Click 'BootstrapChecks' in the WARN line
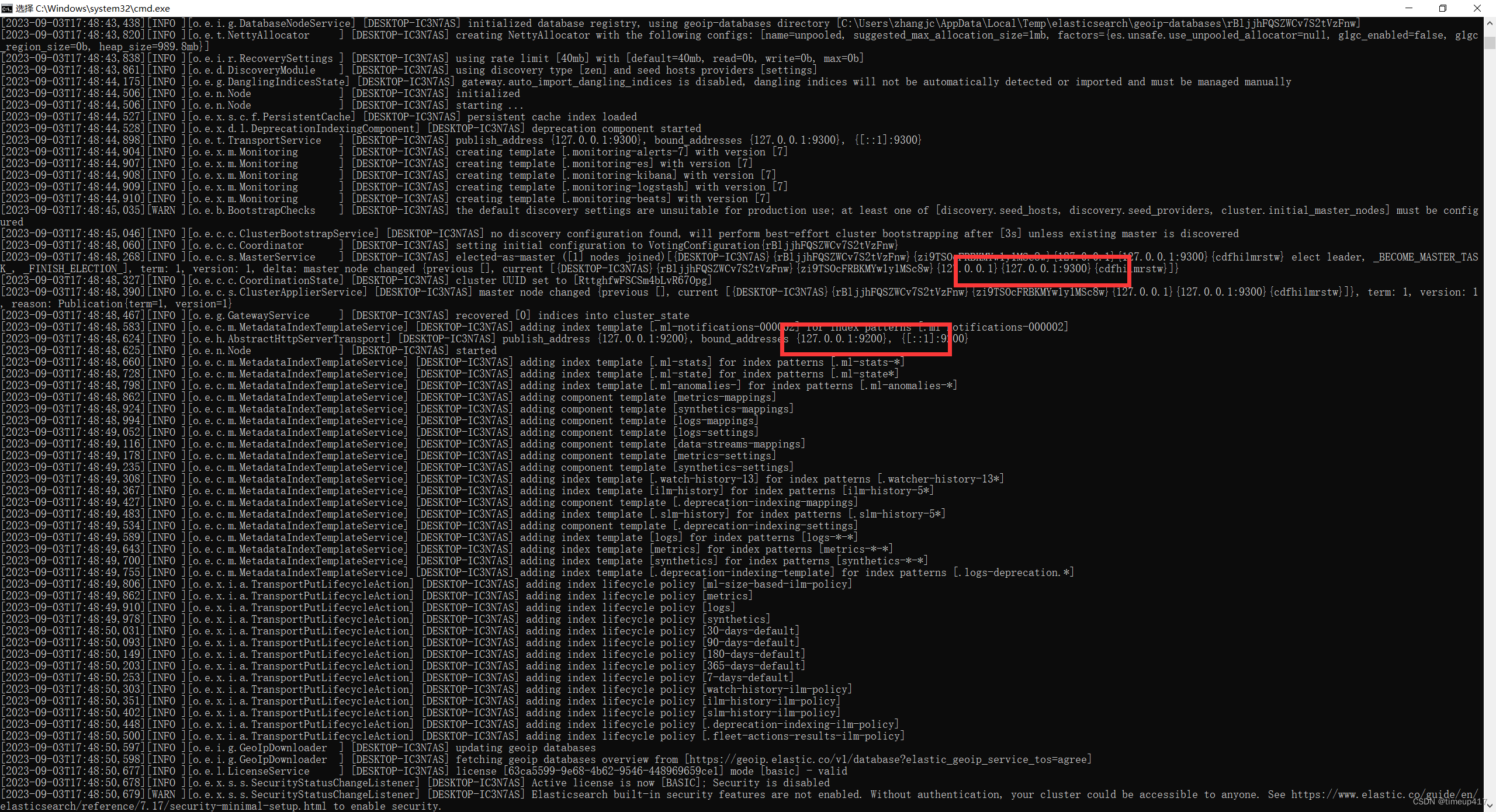 click(271, 210)
